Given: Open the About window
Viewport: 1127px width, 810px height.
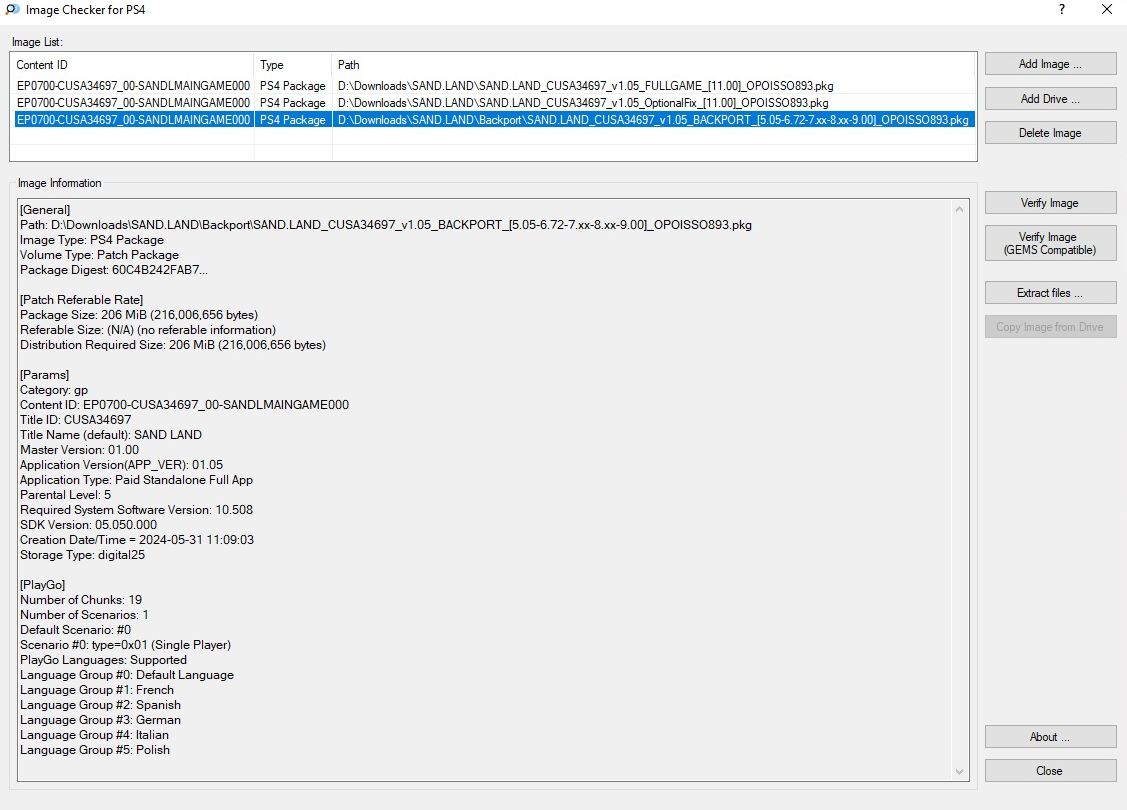Looking at the screenshot, I should click(1050, 737).
